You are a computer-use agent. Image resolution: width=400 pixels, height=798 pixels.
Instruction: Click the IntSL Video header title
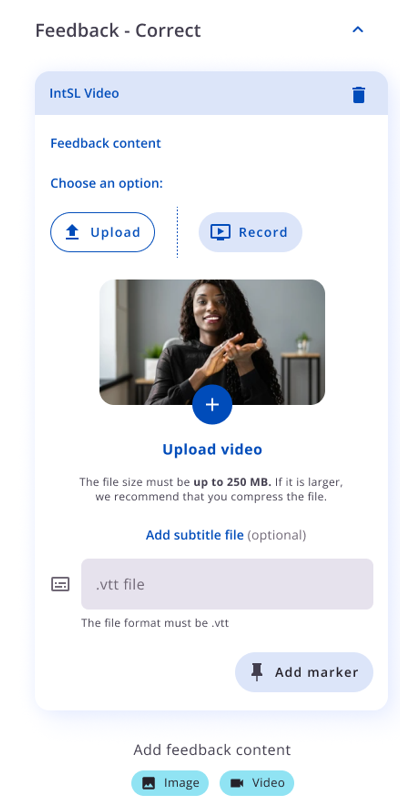[84, 93]
